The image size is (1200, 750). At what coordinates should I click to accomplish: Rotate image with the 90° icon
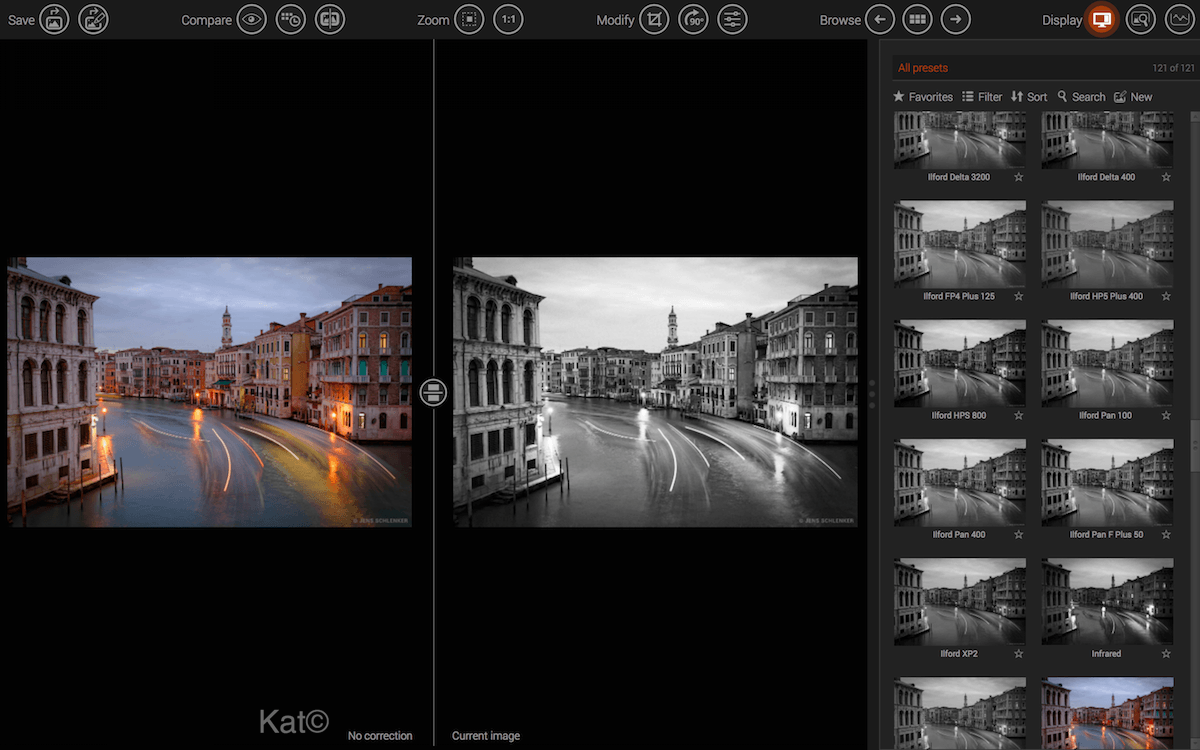point(693,19)
